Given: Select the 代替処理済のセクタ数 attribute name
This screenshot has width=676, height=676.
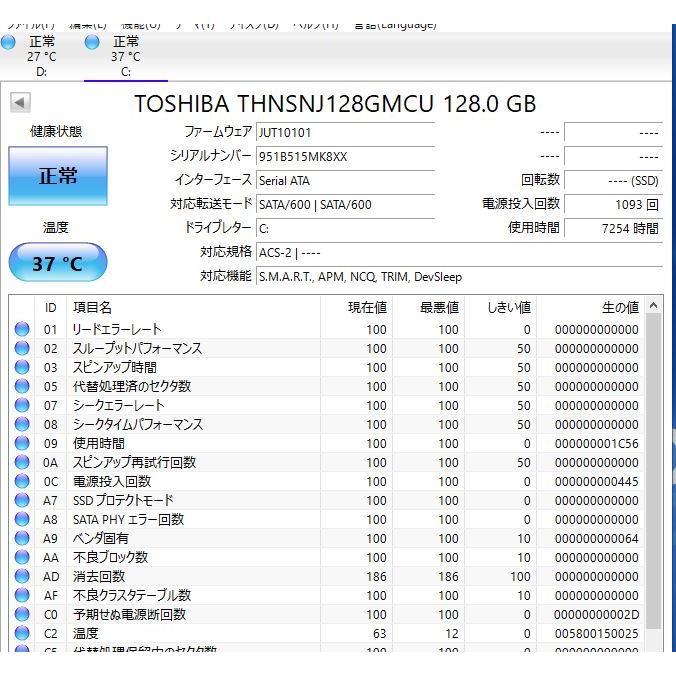Looking at the screenshot, I should point(132,386).
